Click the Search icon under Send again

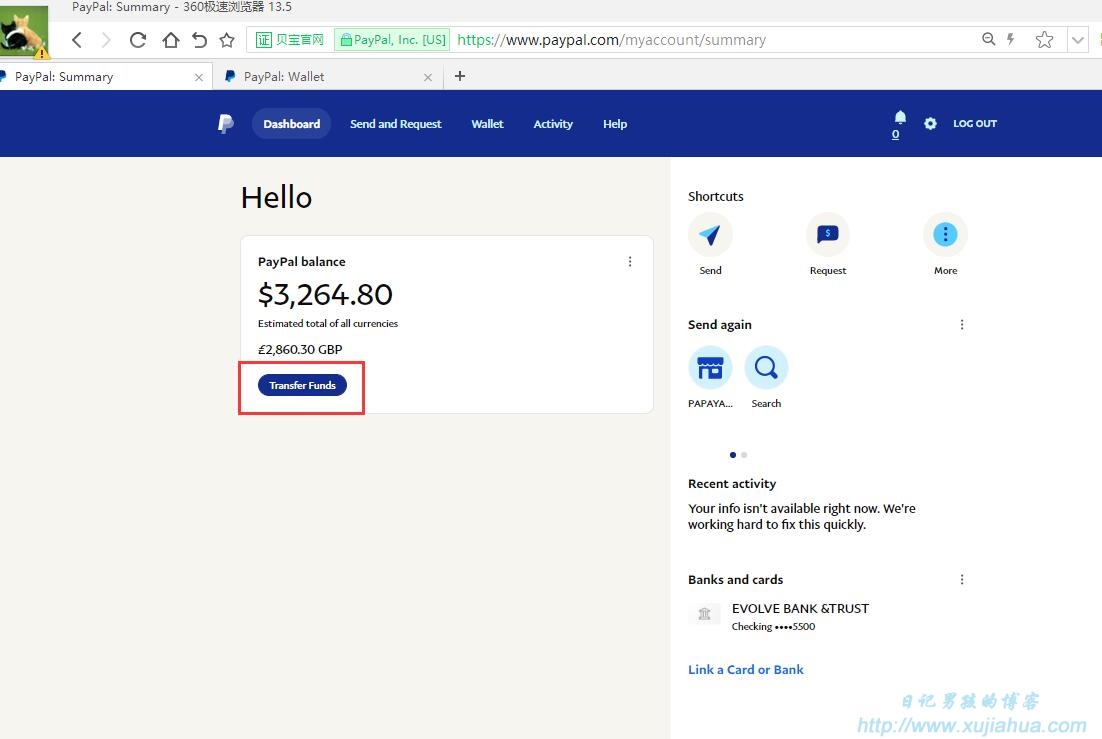tap(766, 367)
